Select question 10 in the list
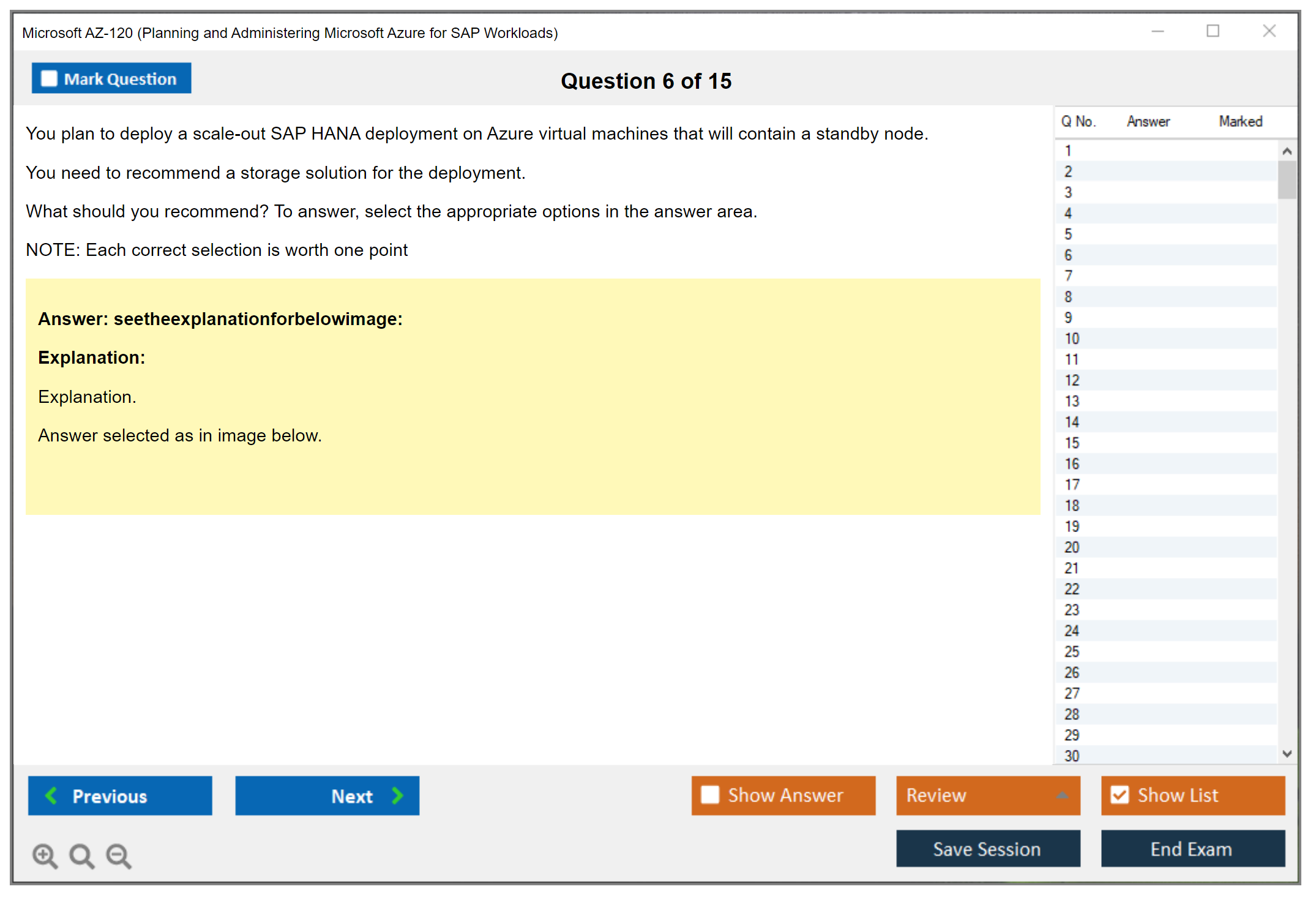1316x900 pixels. click(1072, 339)
